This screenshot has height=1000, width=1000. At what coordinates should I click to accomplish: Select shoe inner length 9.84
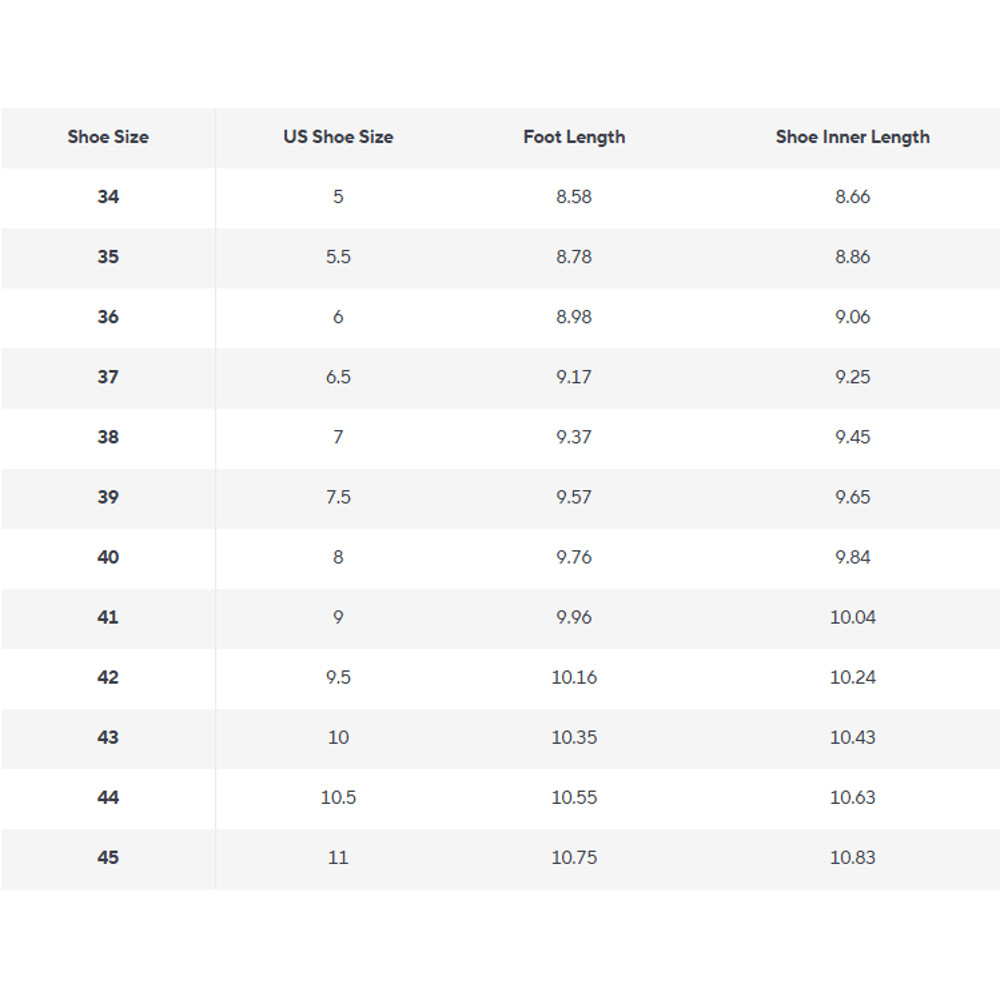tap(852, 557)
